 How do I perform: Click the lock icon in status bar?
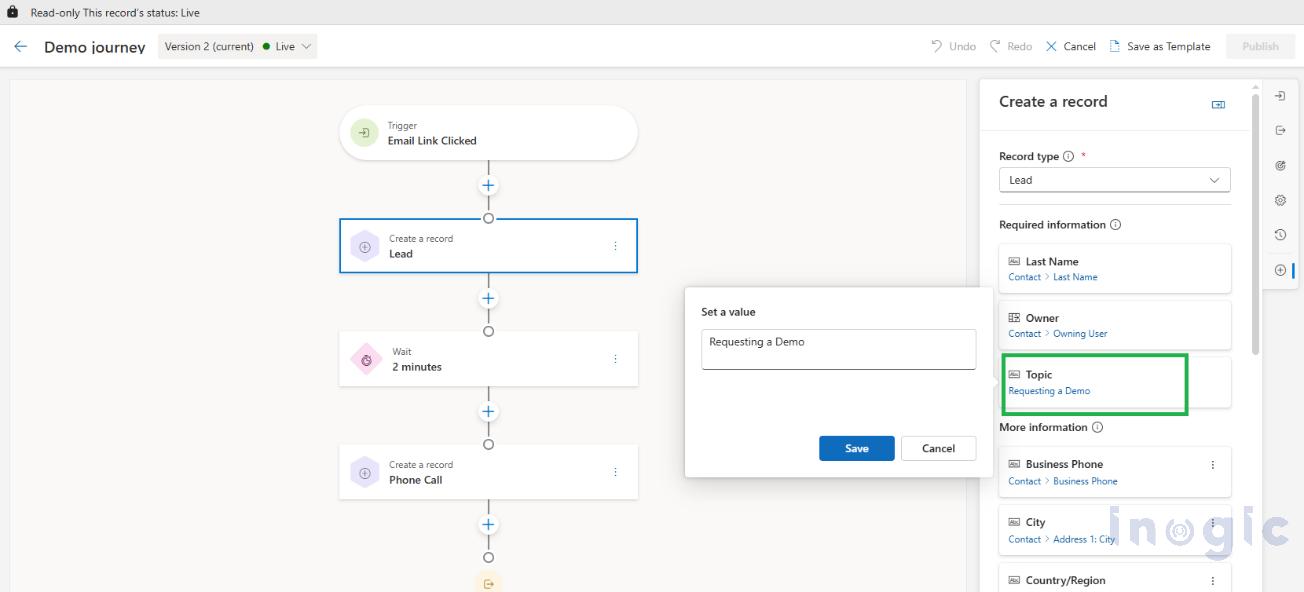coord(12,13)
